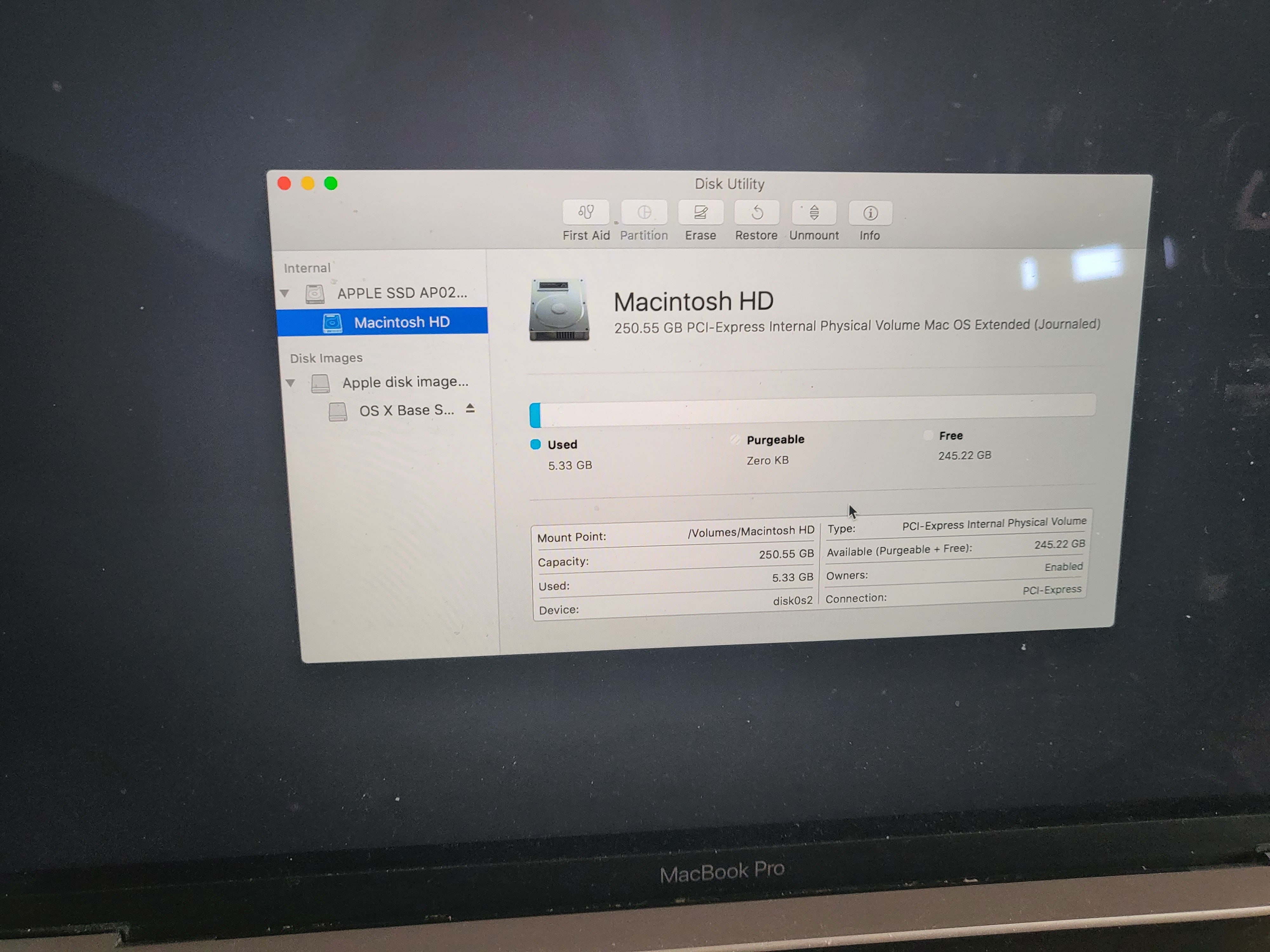This screenshot has height=952, width=1270.
Task: Click the Mount Point row value
Action: click(750, 532)
